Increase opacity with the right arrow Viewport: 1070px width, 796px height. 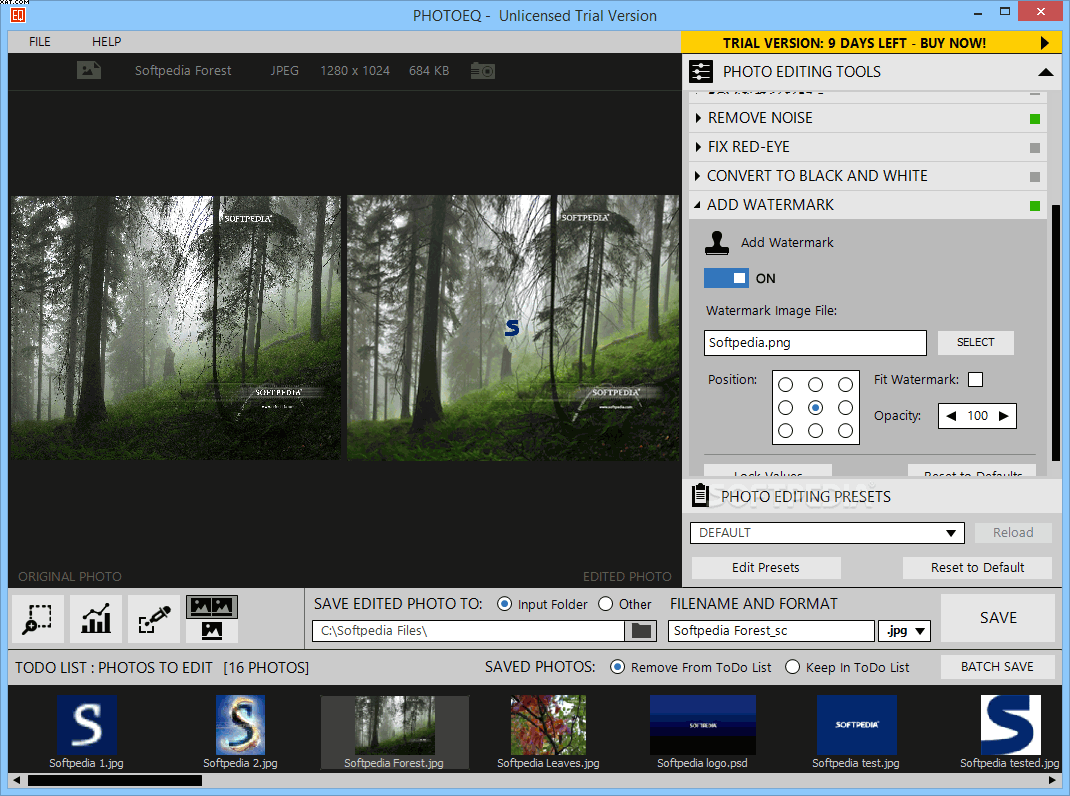coord(1003,416)
